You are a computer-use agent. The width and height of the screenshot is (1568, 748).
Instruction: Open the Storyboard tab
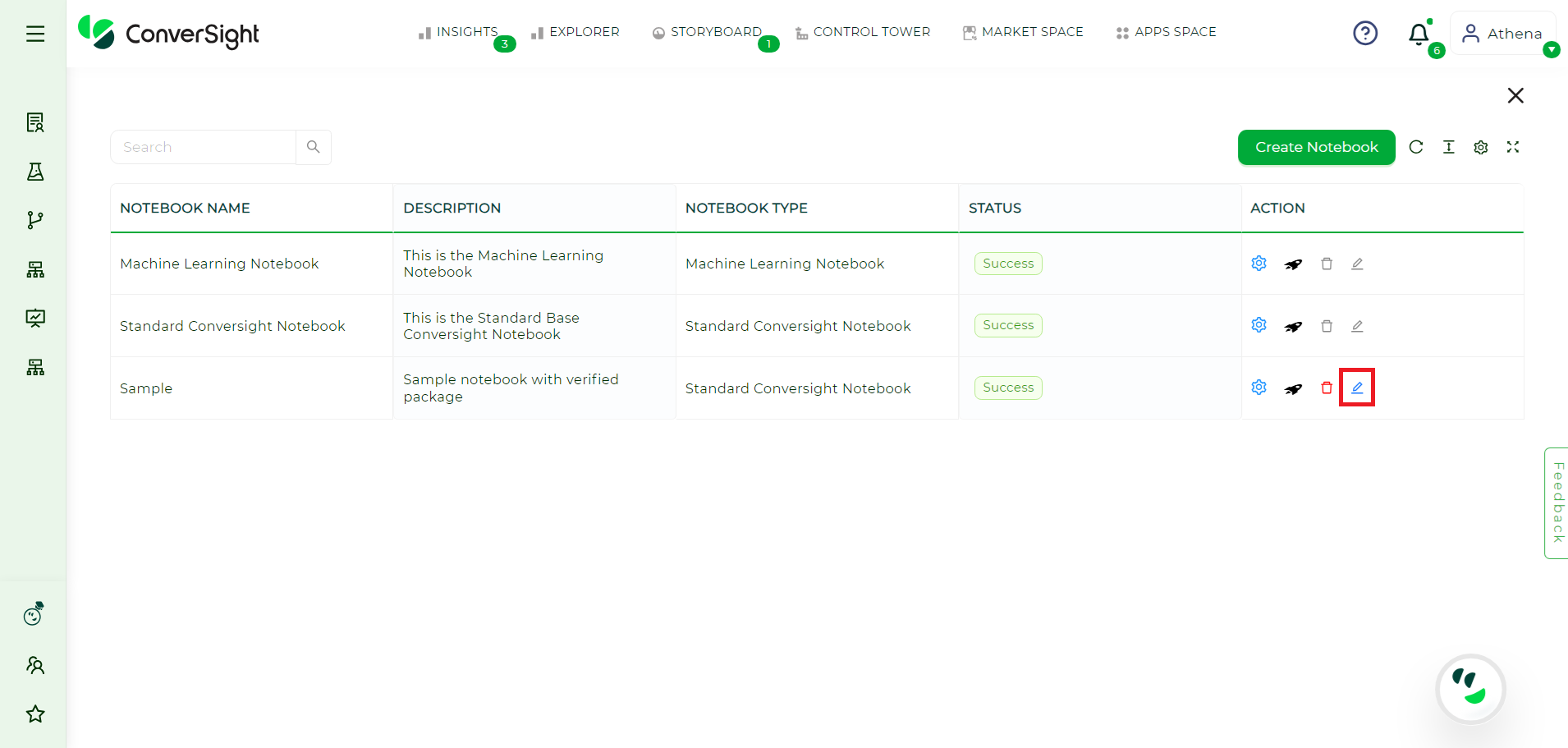[707, 32]
